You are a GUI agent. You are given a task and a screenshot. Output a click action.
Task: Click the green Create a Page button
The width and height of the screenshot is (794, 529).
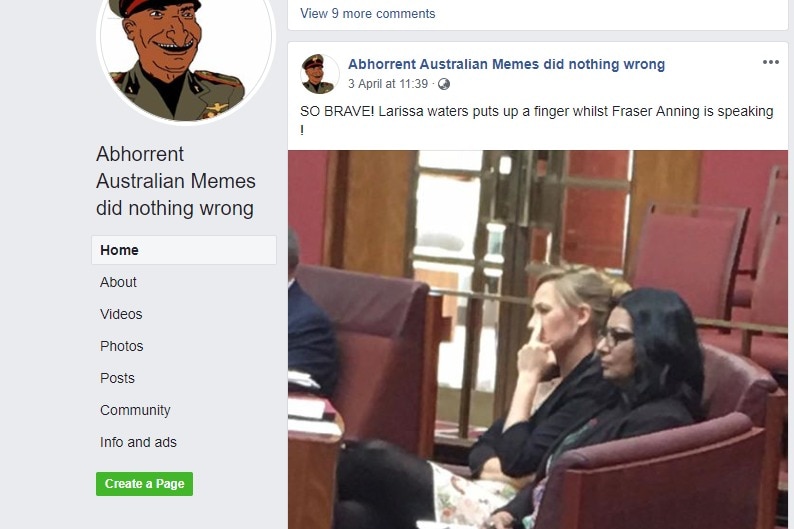click(x=144, y=484)
